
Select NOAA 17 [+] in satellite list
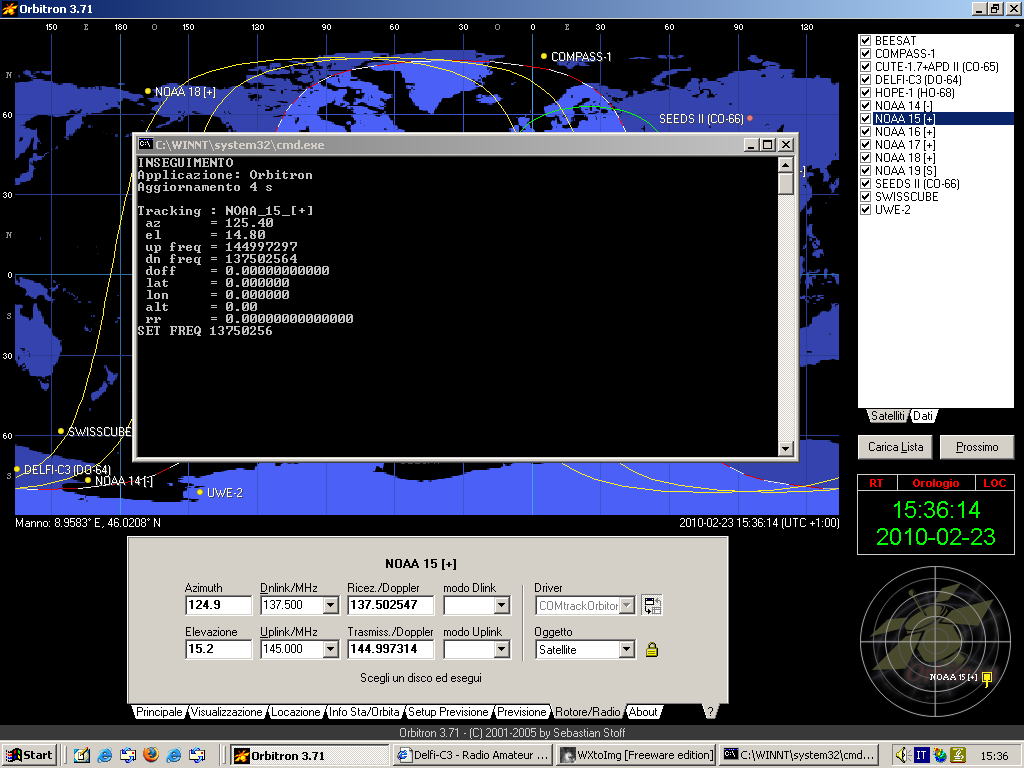[905, 145]
